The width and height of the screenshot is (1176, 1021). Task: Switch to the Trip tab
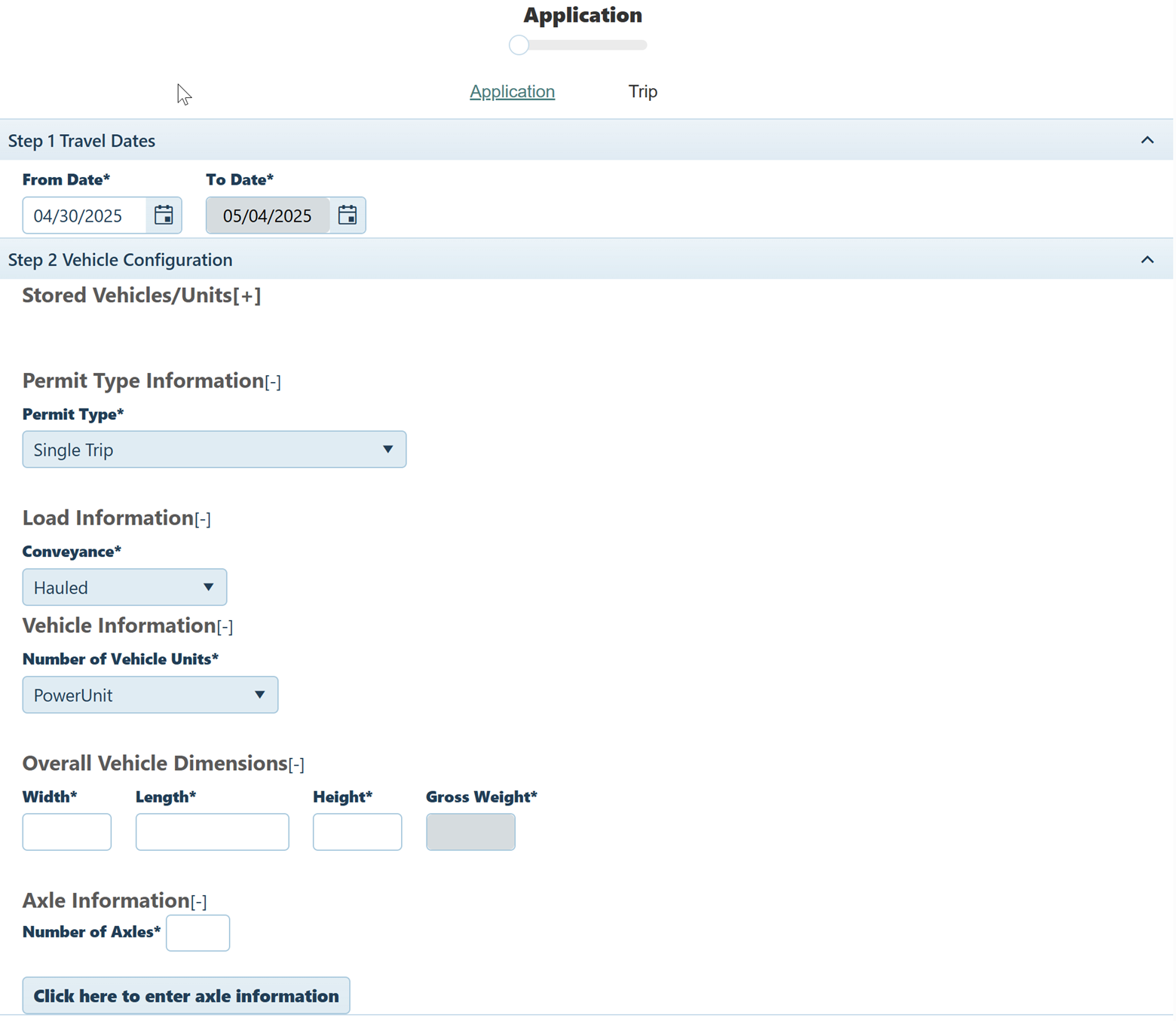pyautogui.click(x=642, y=91)
